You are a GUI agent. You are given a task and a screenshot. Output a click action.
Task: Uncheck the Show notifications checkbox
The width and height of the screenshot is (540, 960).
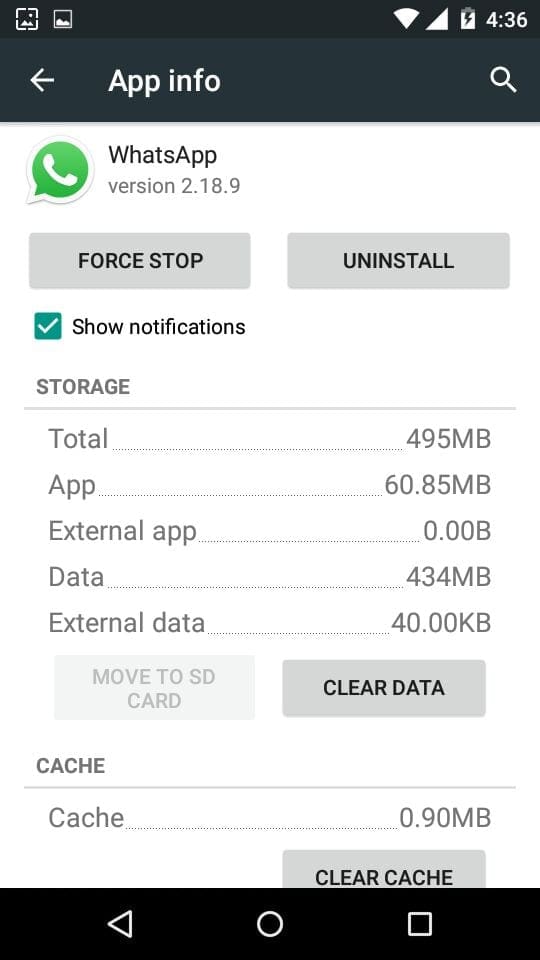[48, 326]
